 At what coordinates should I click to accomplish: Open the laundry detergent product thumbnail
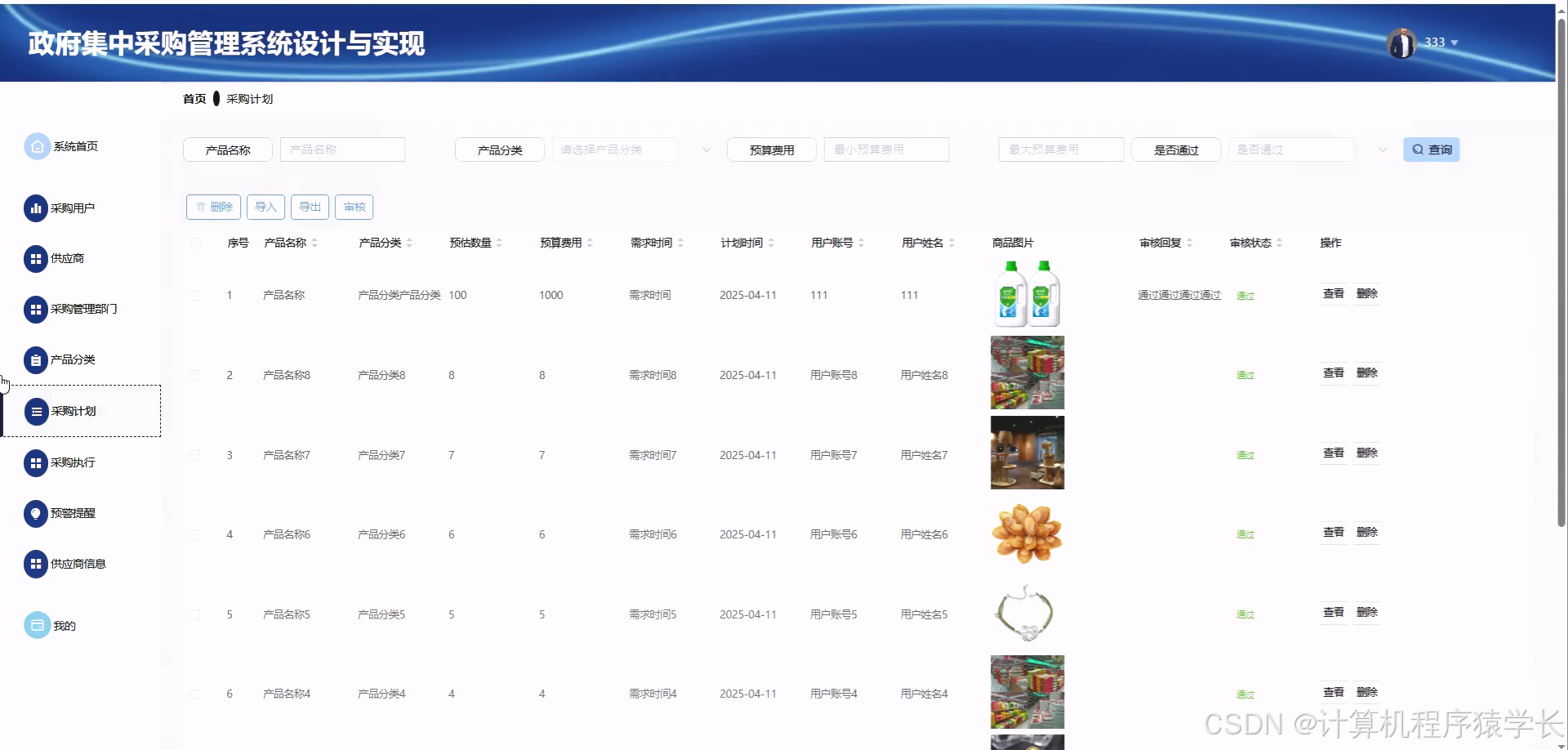tap(1027, 292)
